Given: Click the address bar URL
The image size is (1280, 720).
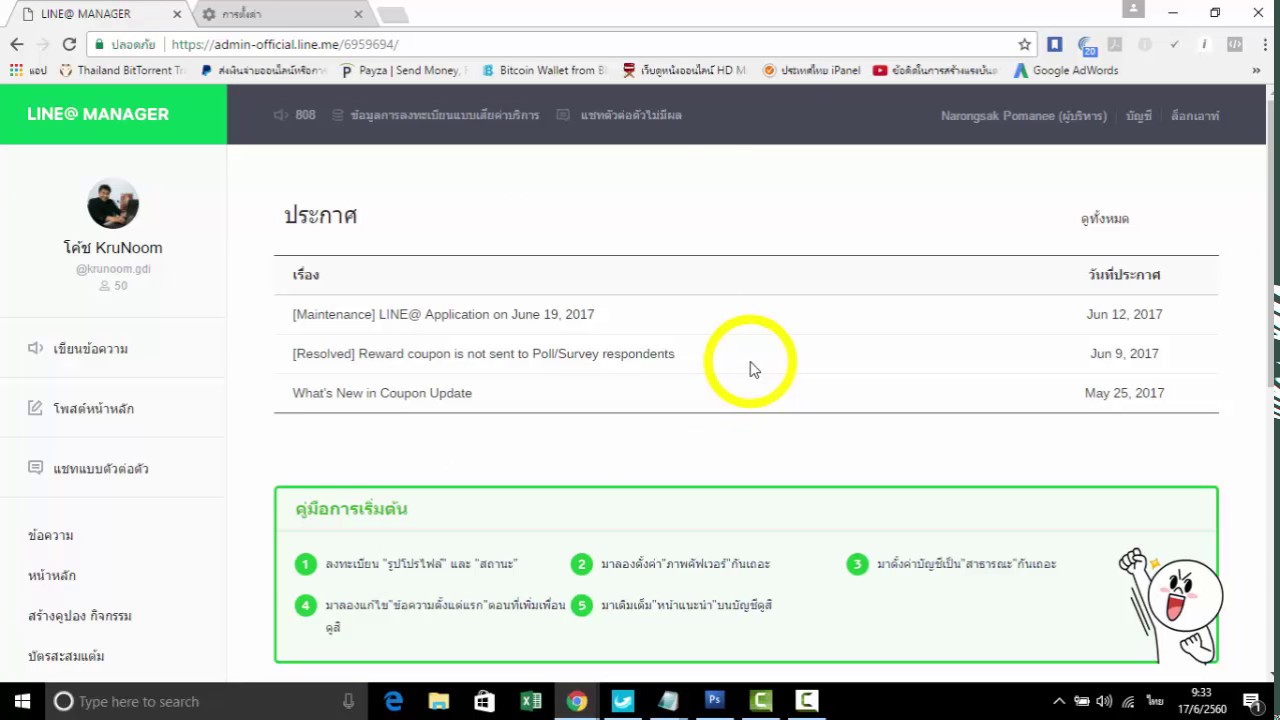Looking at the screenshot, I should click(285, 44).
